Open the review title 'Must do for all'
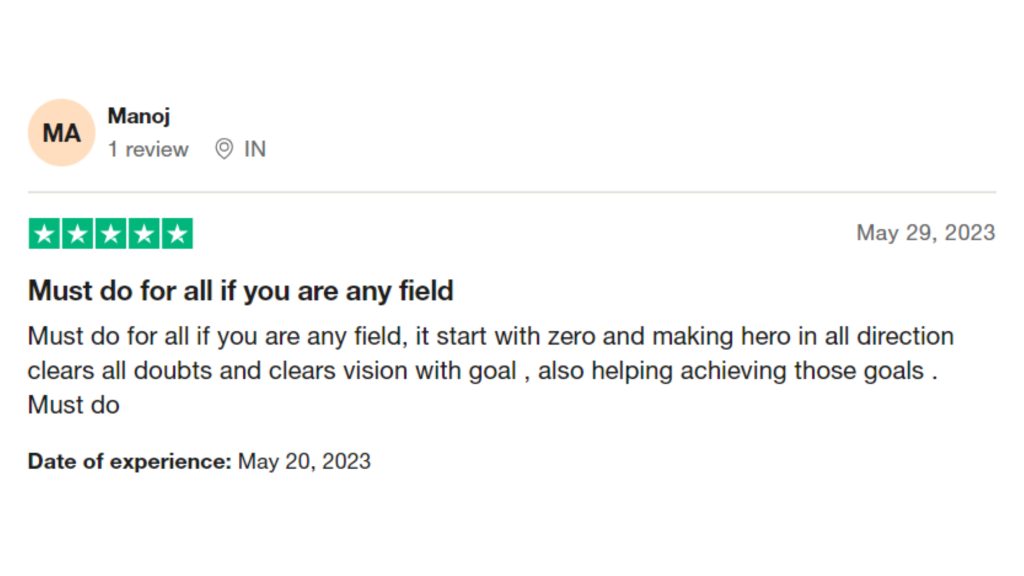Image resolution: width=1024 pixels, height=576 pixels. tap(240, 291)
